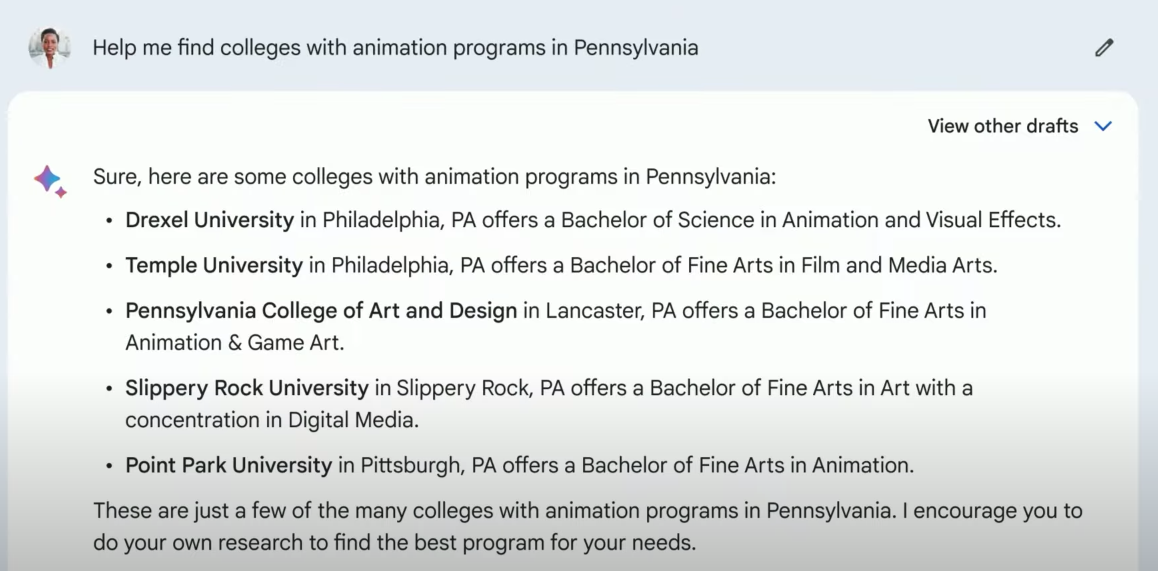Click the bold Slippery Rock University name
Screen dimensions: 1158x571
[247, 387]
